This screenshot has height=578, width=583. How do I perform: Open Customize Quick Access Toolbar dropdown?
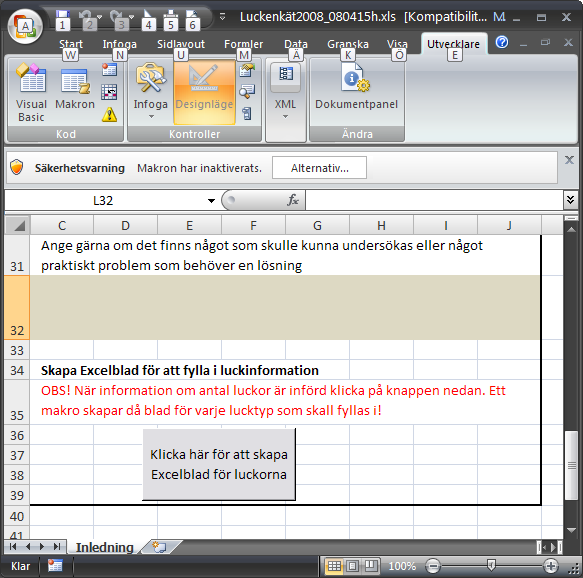click(222, 16)
